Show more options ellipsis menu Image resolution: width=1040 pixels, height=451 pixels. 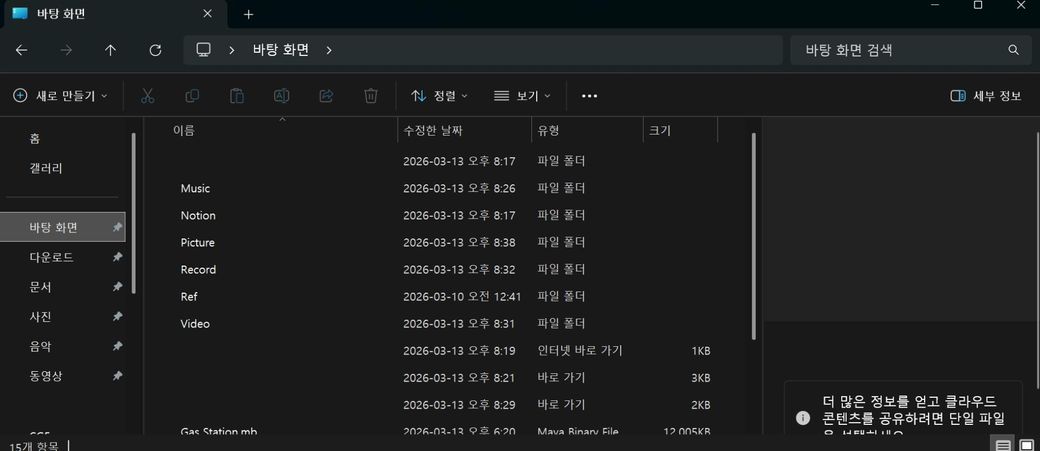[589, 96]
